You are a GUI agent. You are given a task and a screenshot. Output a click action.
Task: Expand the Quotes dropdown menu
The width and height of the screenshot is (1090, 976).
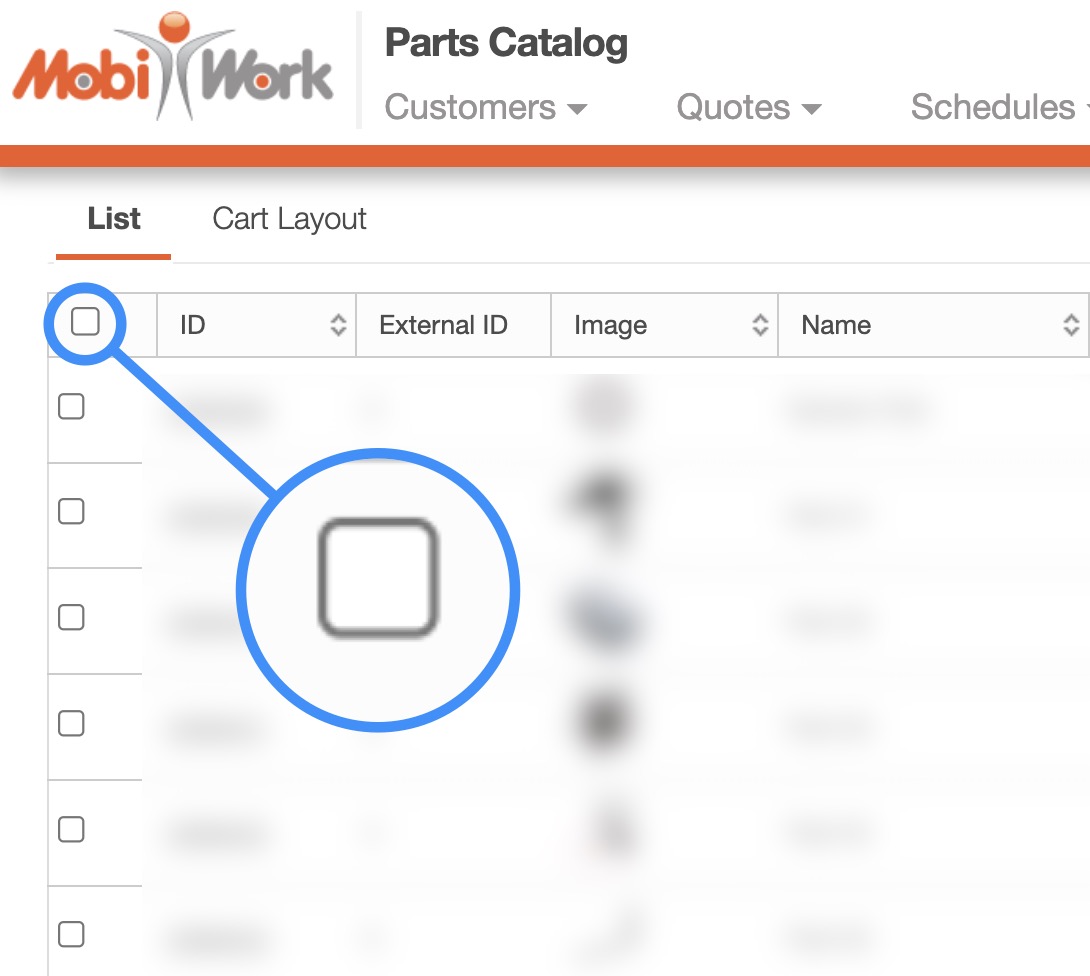coord(748,107)
